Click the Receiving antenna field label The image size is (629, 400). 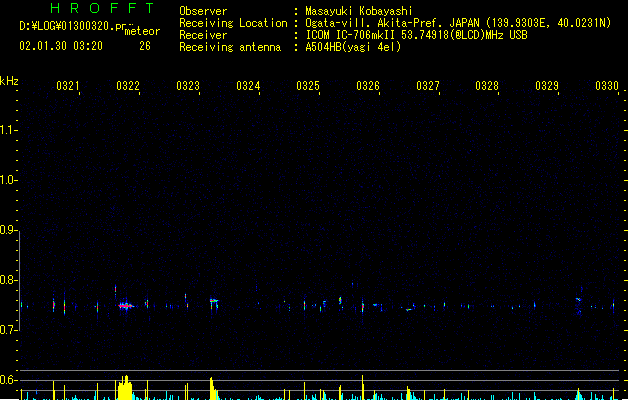pos(230,47)
